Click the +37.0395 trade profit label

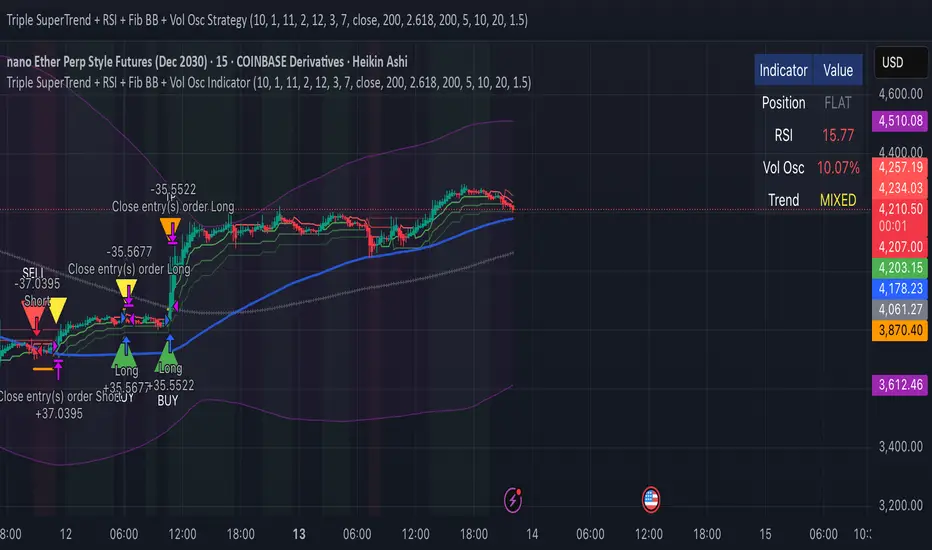[59, 413]
